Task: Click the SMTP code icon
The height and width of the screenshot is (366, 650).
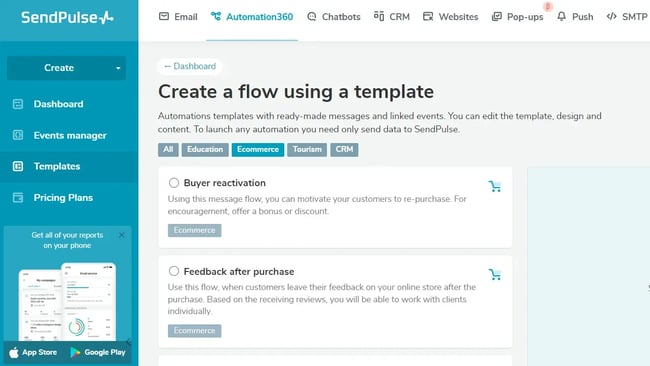Action: 611,17
